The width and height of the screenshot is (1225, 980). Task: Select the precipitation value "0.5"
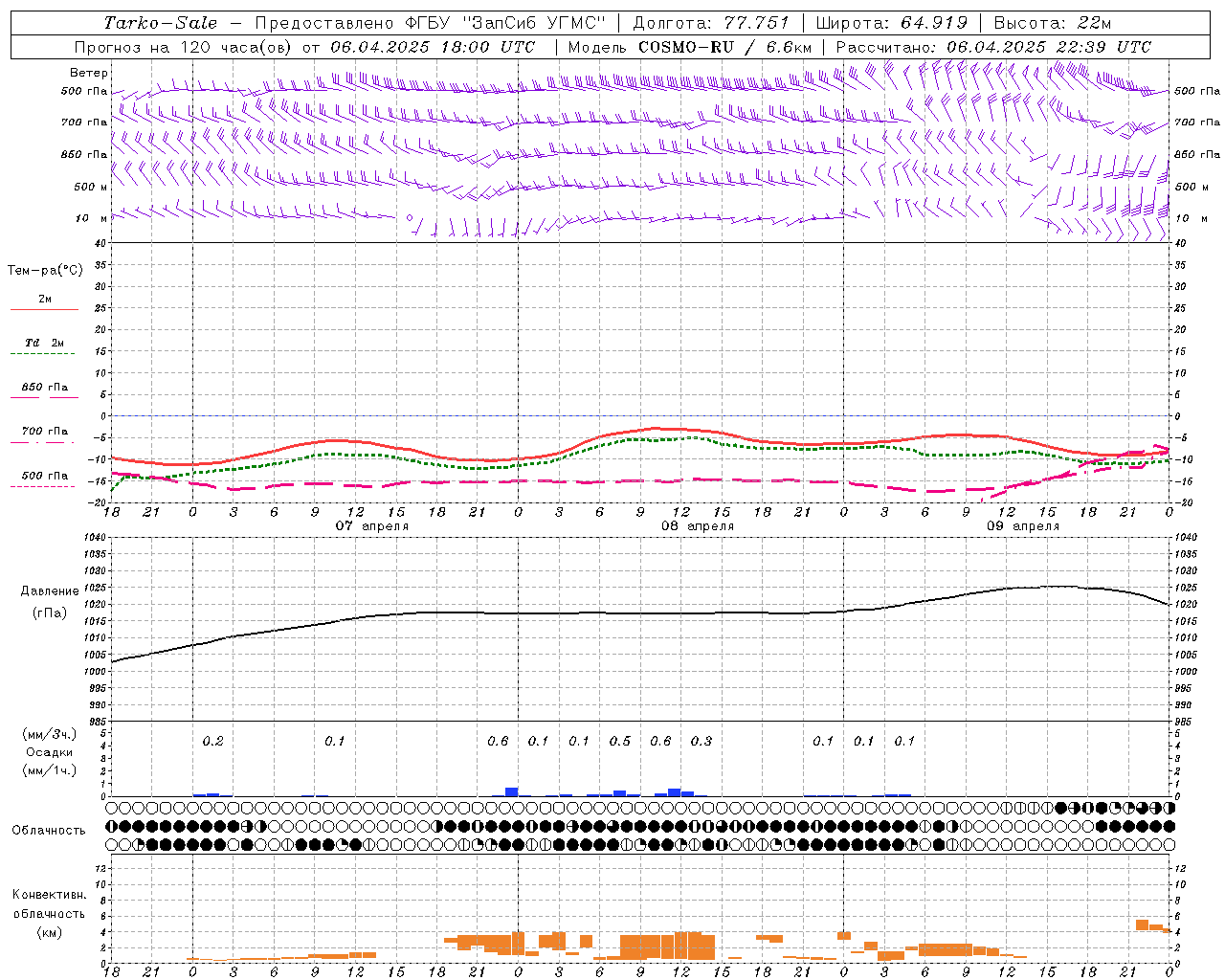click(x=620, y=741)
